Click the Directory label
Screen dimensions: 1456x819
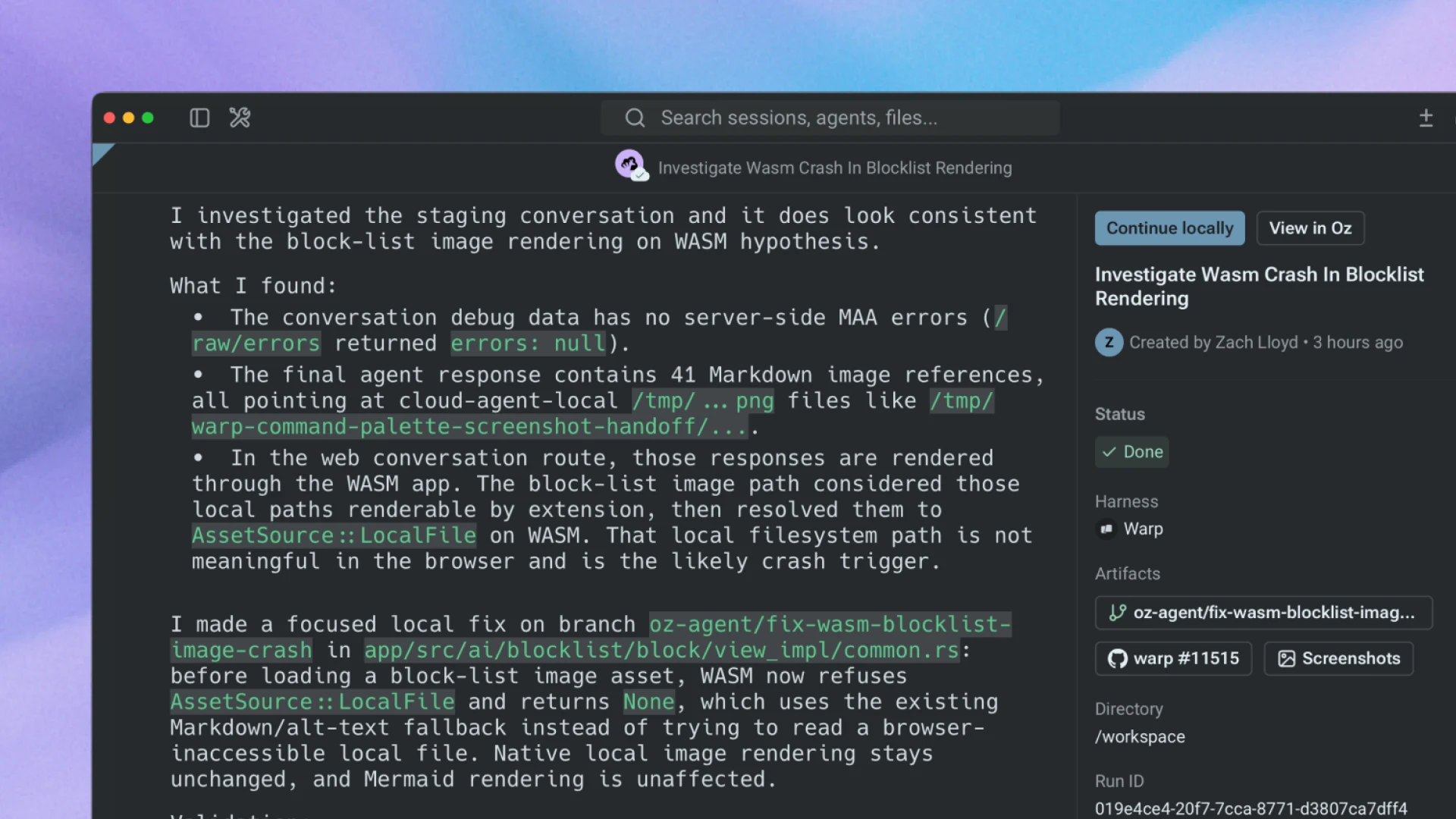pos(1128,709)
